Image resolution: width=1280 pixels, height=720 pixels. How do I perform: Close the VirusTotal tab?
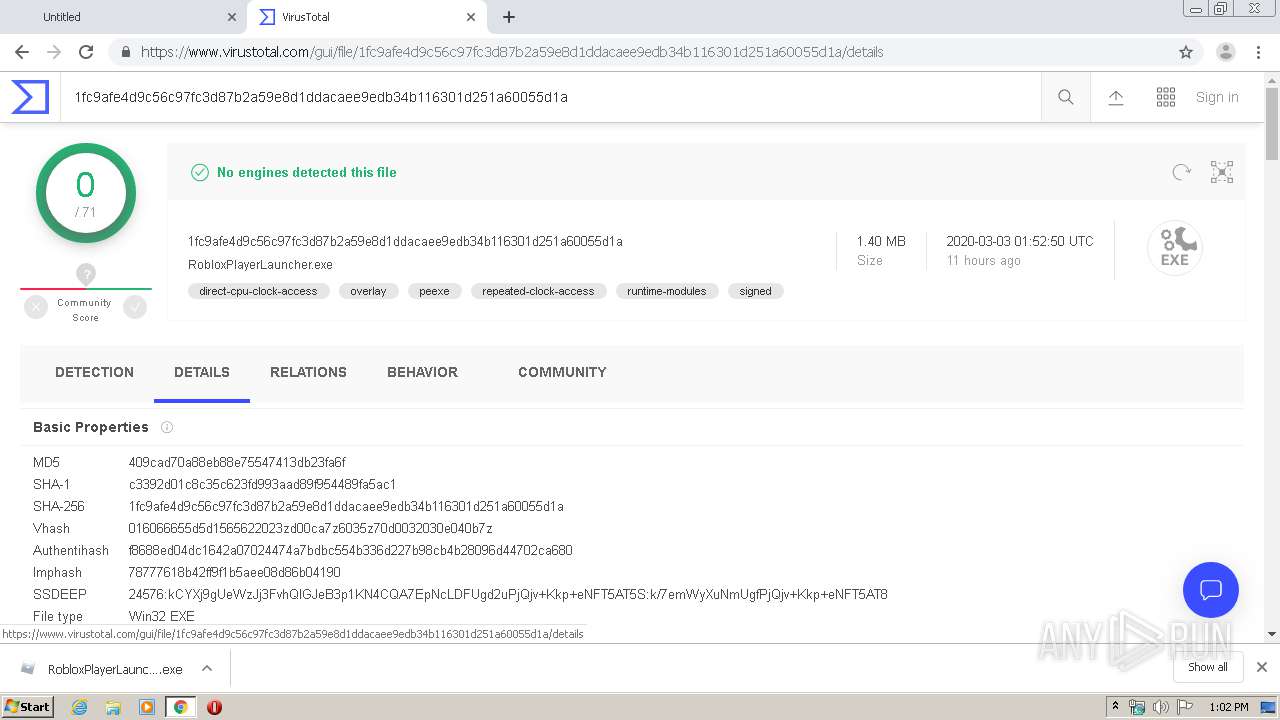(471, 17)
